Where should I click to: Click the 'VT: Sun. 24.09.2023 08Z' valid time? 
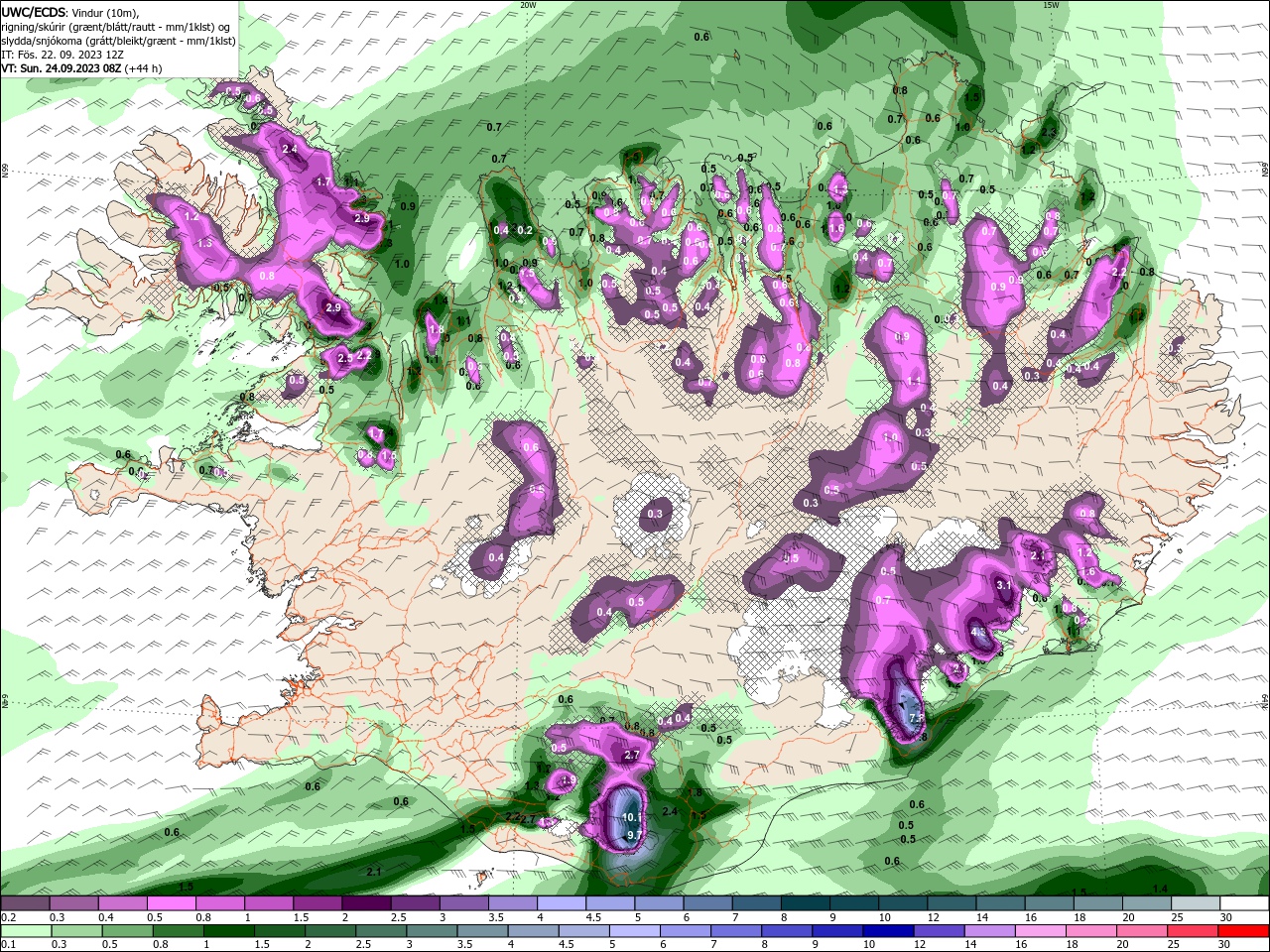pyautogui.click(x=62, y=68)
